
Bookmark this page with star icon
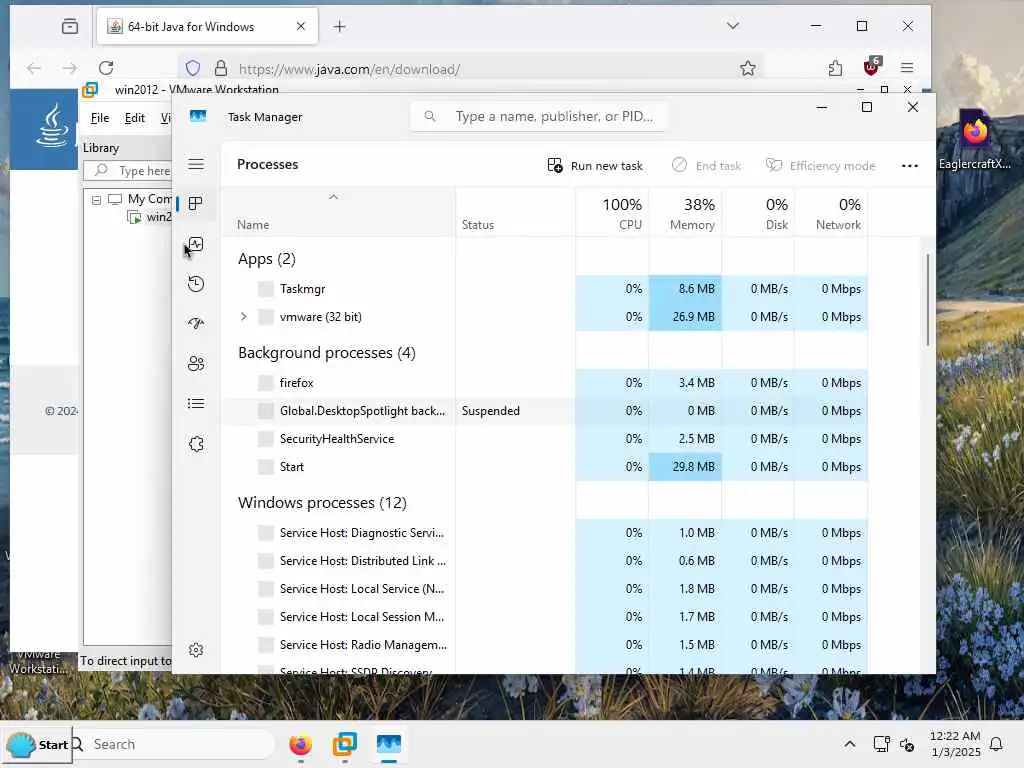pos(748,69)
